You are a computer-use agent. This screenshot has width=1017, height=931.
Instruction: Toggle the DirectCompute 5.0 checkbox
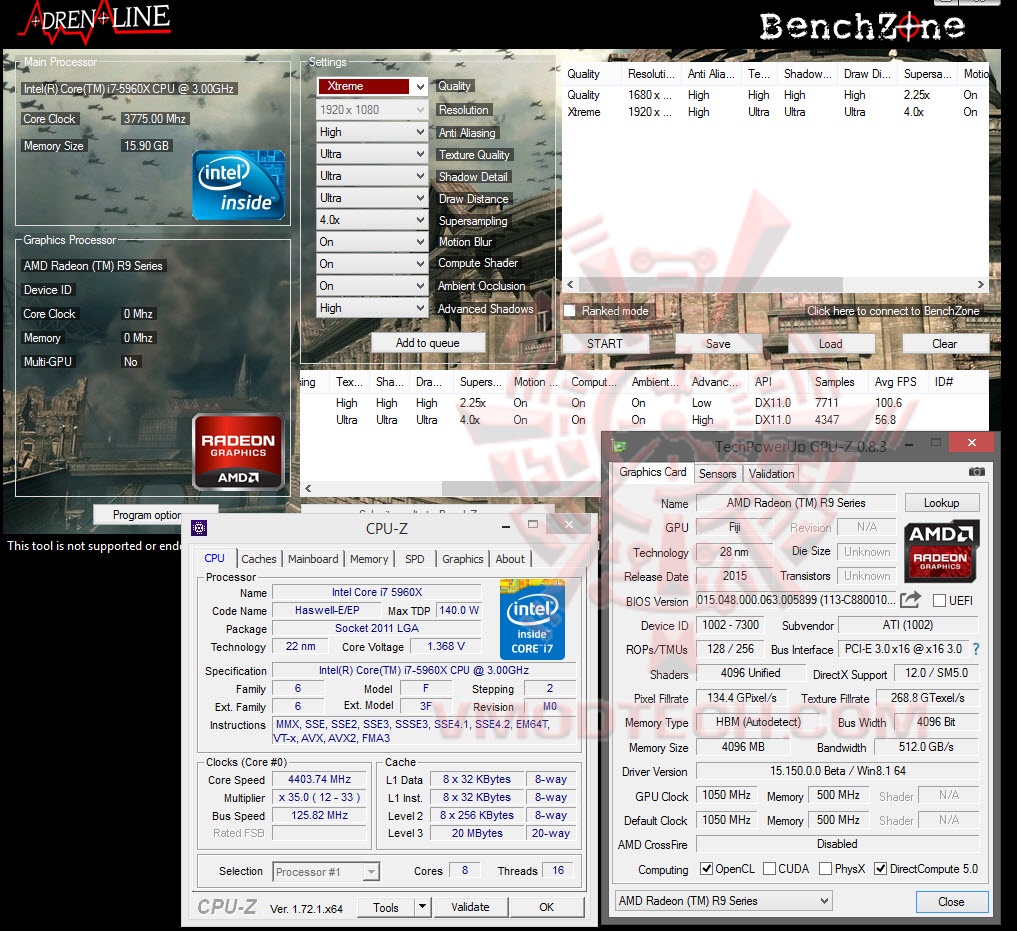881,869
